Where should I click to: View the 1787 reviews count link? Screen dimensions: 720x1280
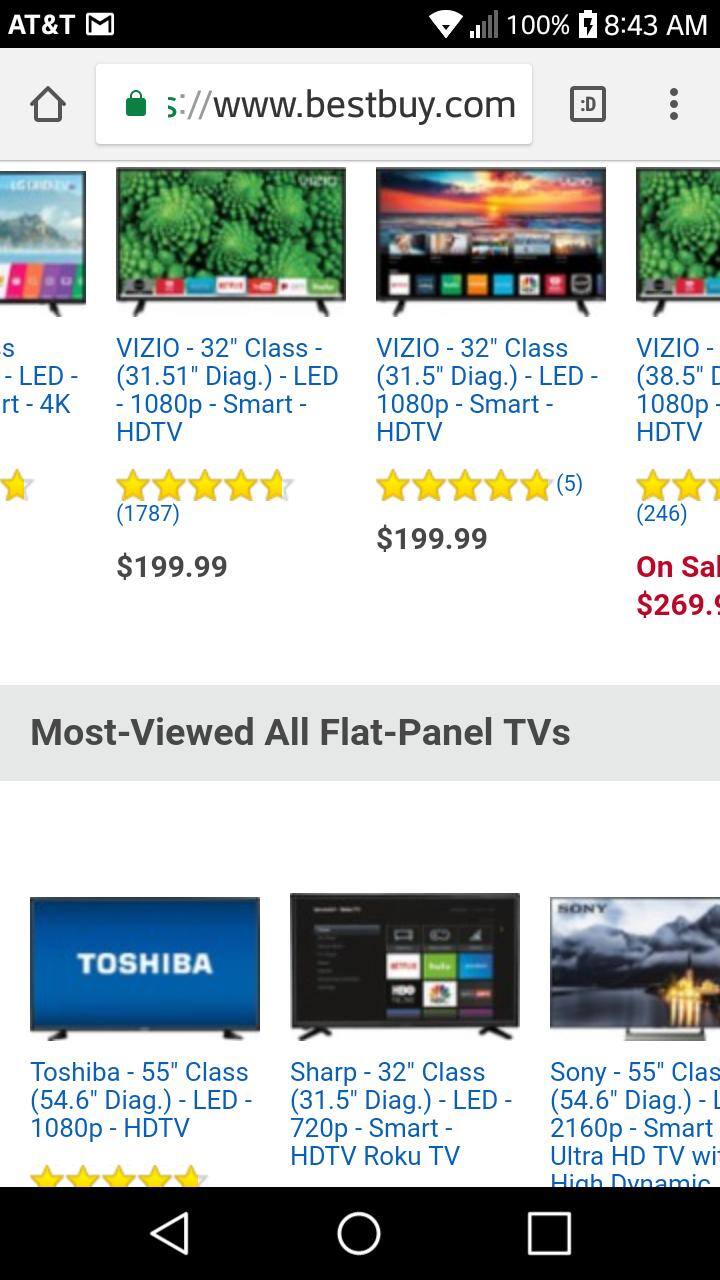148,513
